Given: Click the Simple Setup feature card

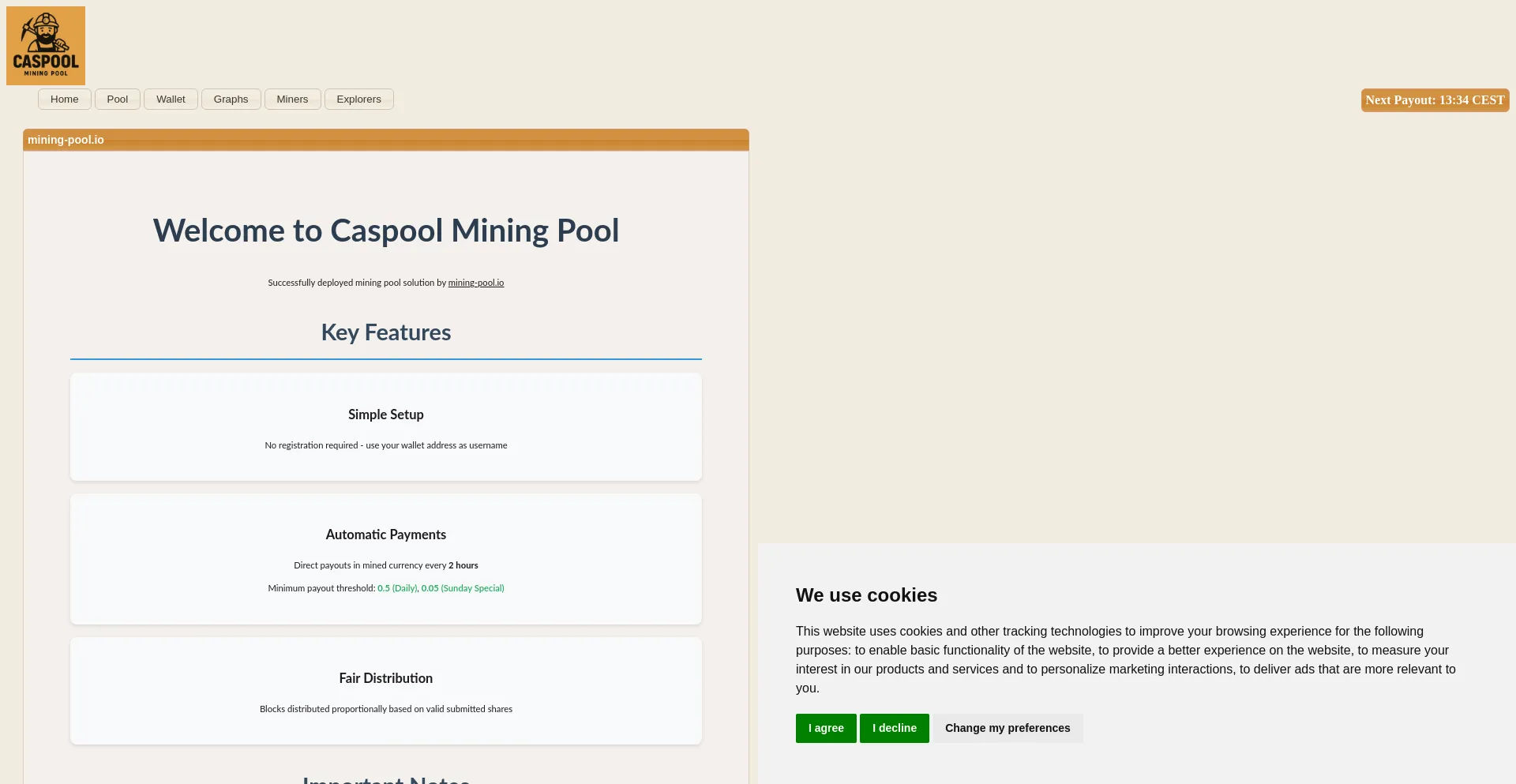Looking at the screenshot, I should tap(385, 427).
